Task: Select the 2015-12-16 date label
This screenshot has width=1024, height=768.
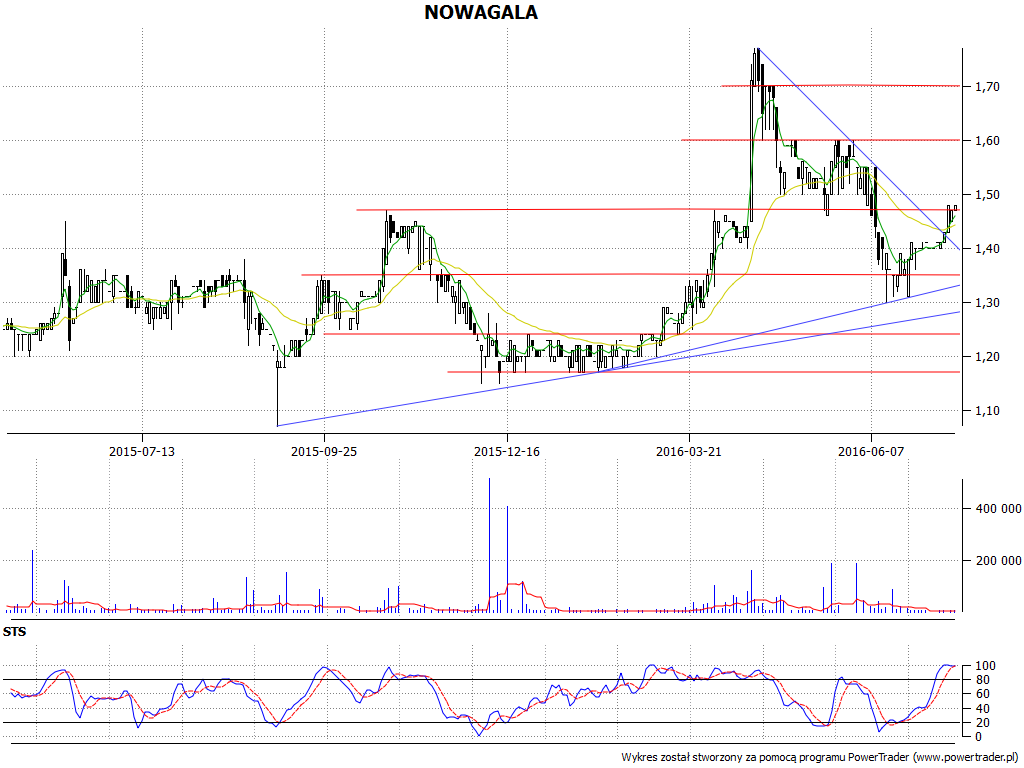Action: point(507,451)
